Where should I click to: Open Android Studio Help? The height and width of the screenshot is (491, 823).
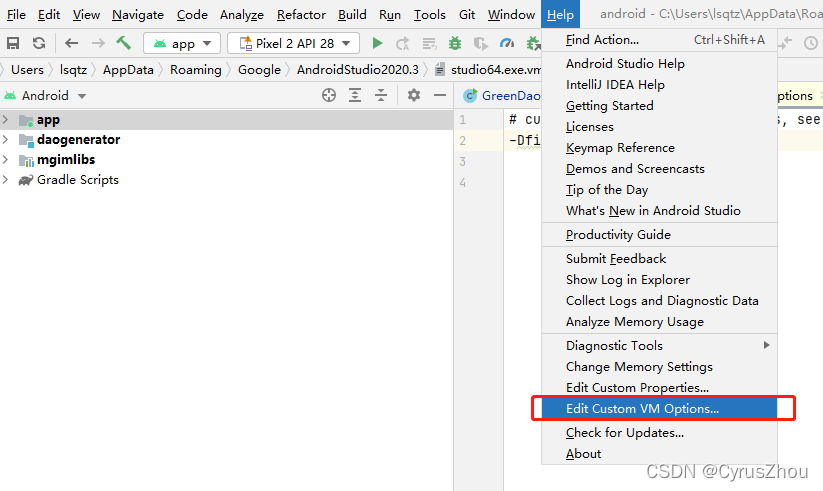click(x=659, y=64)
